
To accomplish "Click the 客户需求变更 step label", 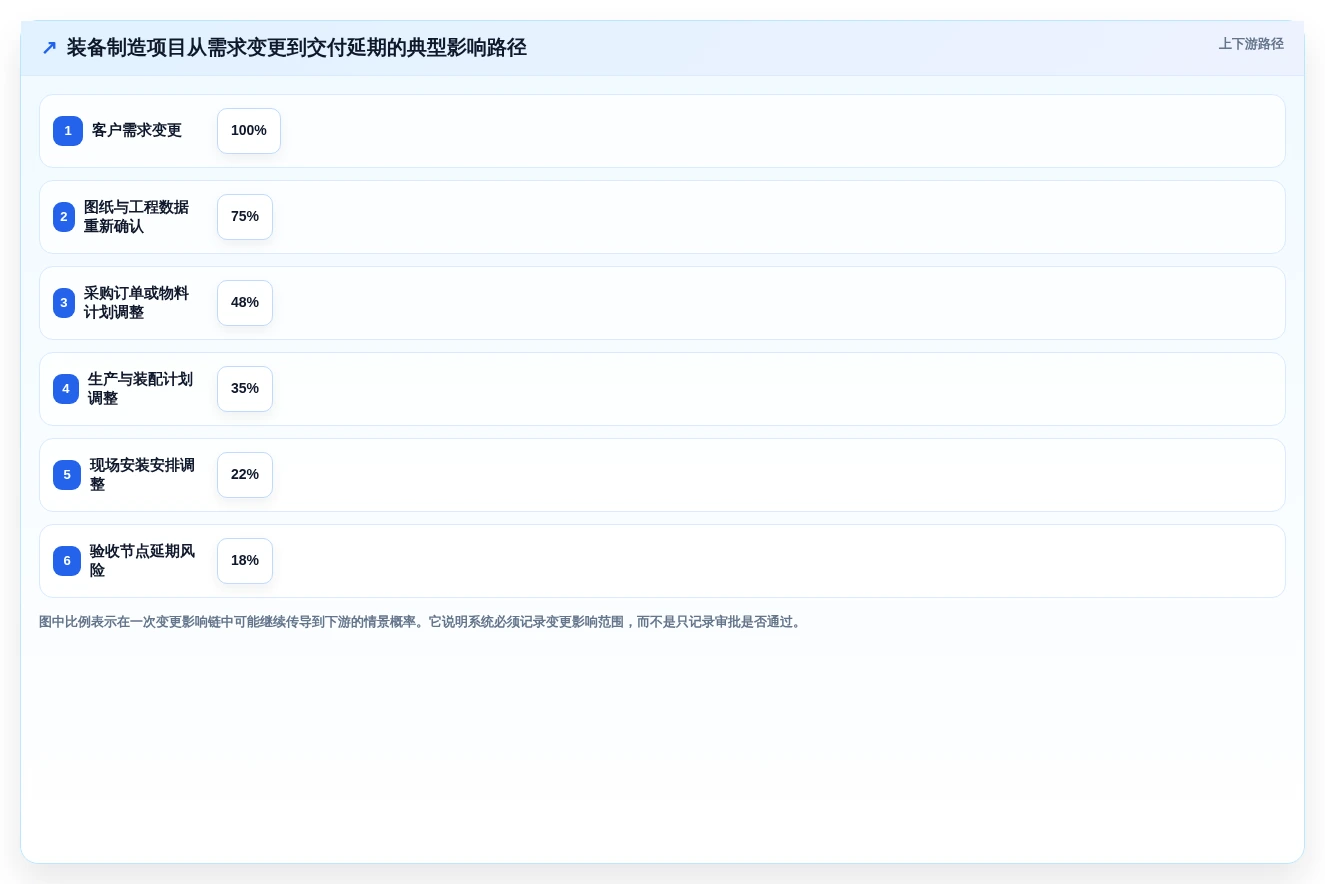I will (137, 131).
